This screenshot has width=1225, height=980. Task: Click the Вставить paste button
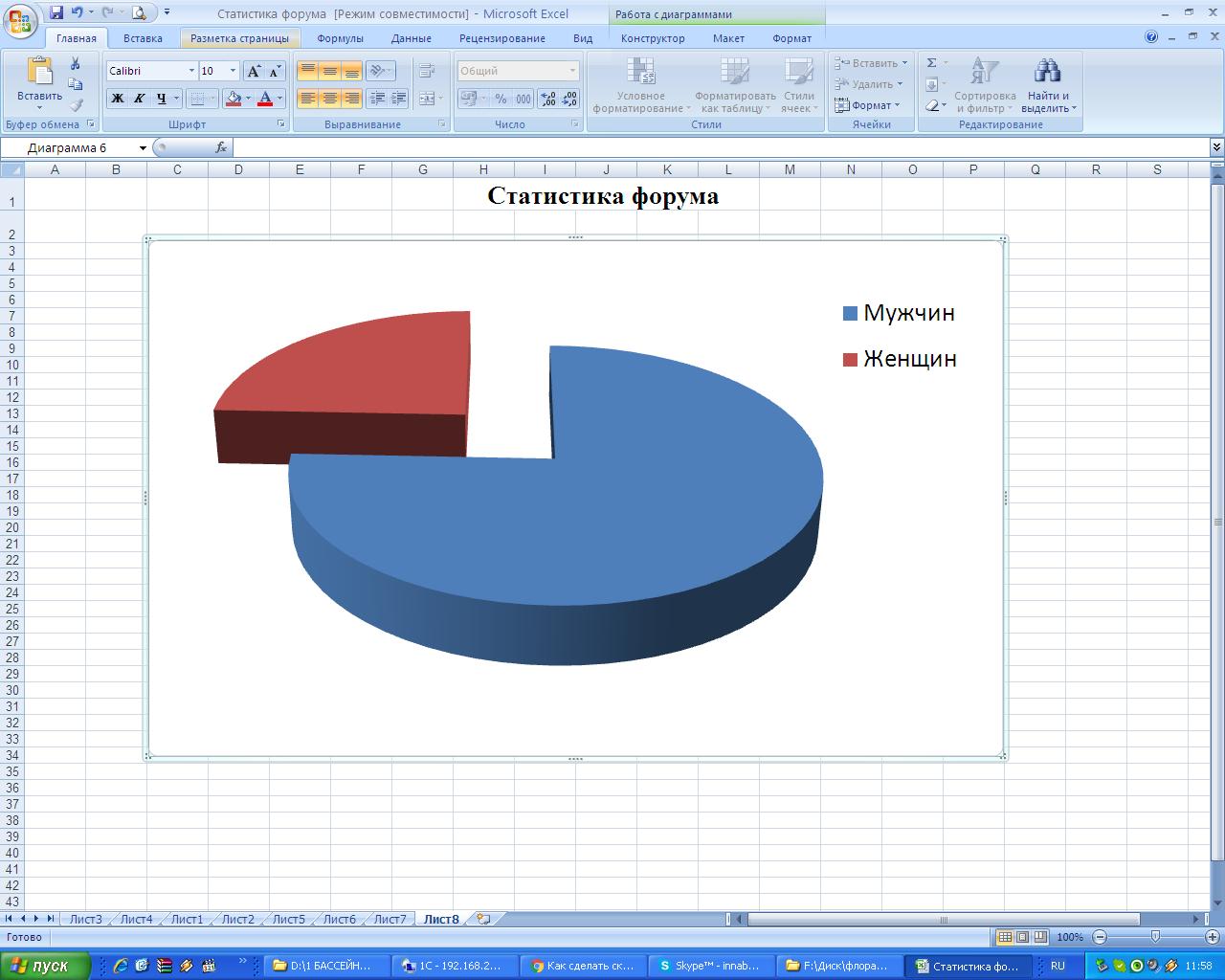(x=39, y=81)
